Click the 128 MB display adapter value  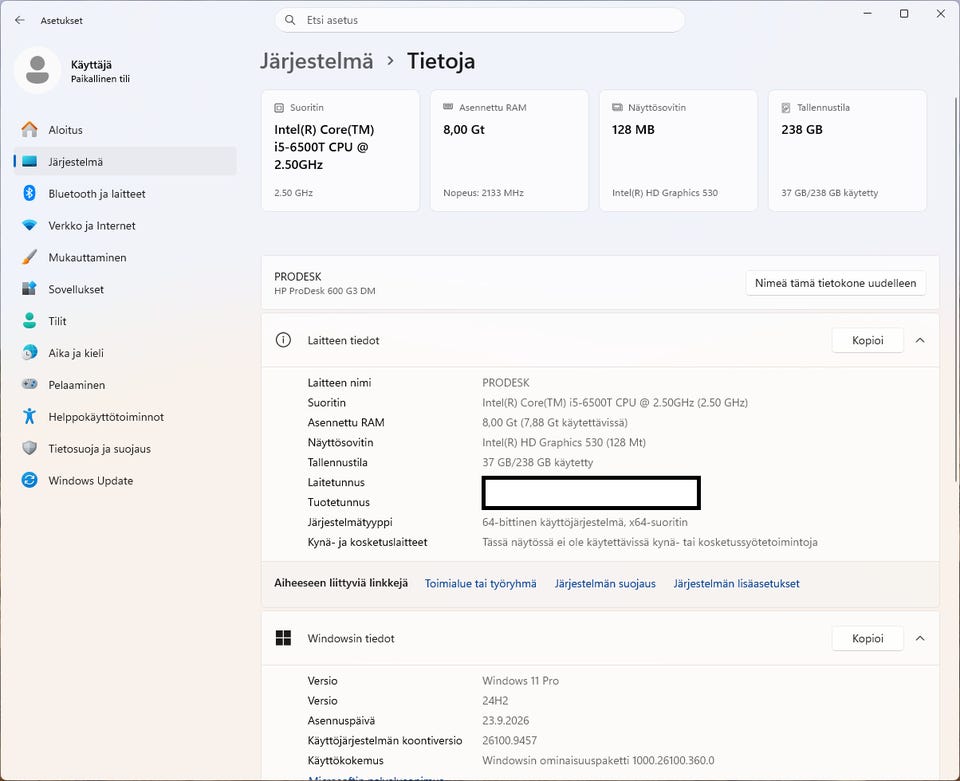[x=633, y=129]
